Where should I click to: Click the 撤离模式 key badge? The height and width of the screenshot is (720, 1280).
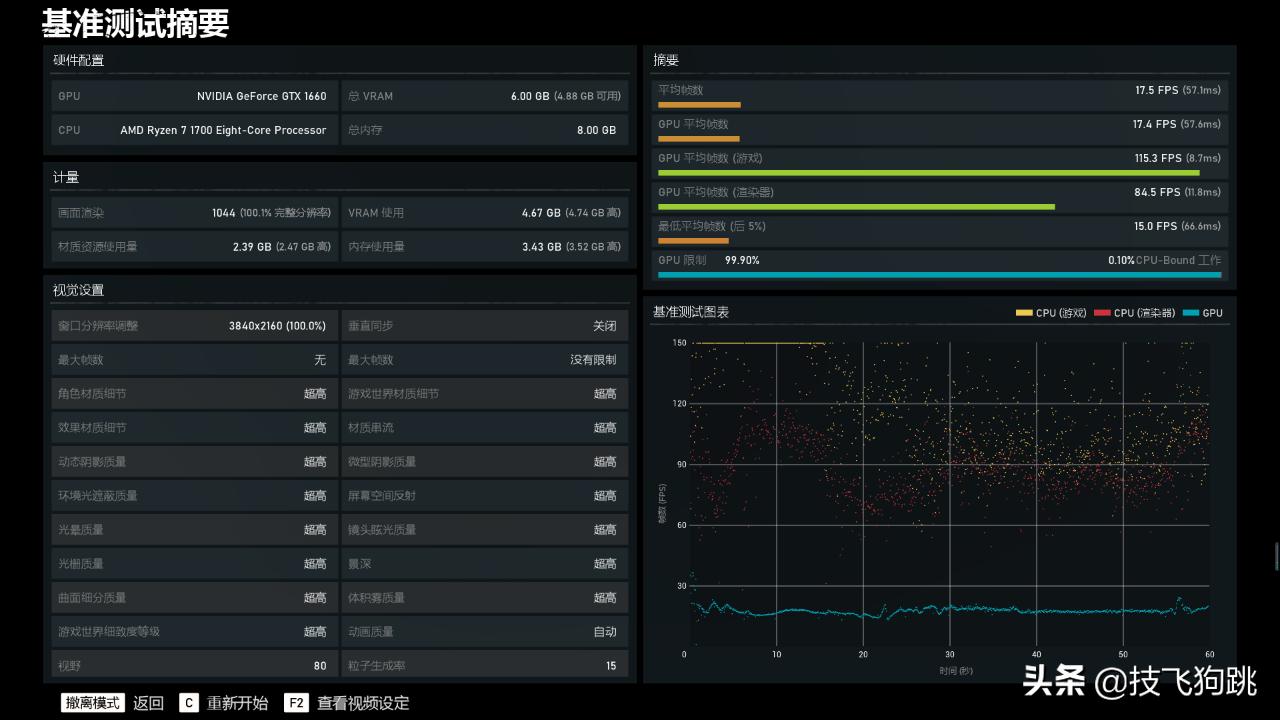click(x=93, y=703)
